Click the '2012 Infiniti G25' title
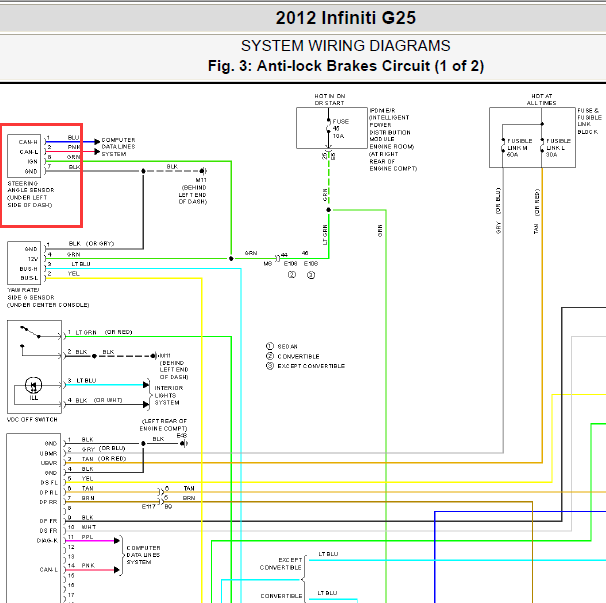The width and height of the screenshot is (606, 603). tap(346, 18)
